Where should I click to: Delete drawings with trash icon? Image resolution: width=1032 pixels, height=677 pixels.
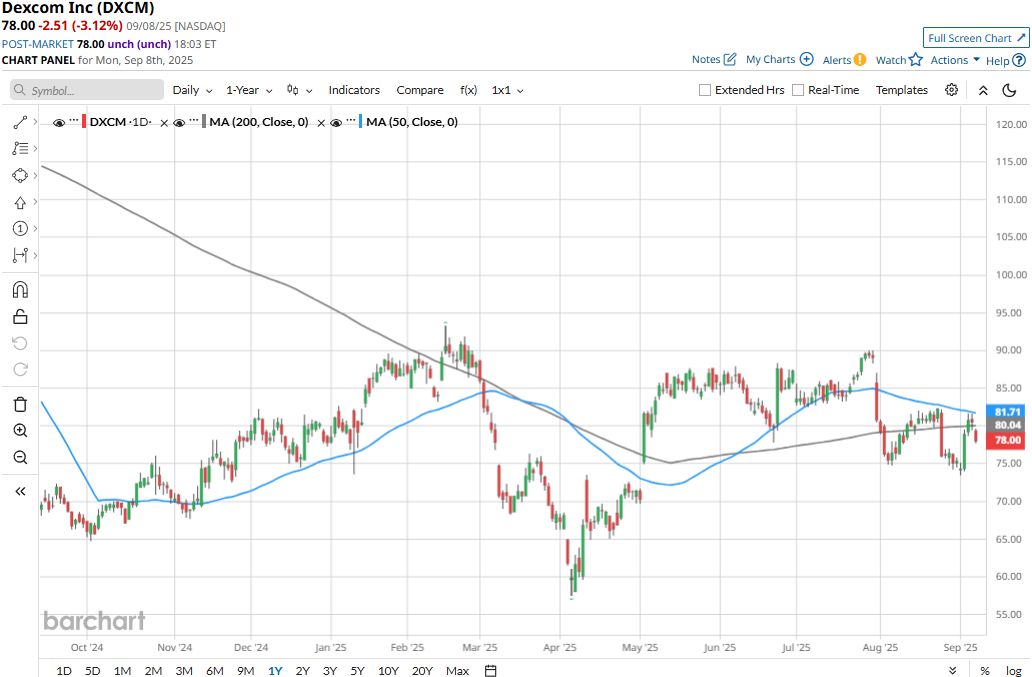coord(20,405)
